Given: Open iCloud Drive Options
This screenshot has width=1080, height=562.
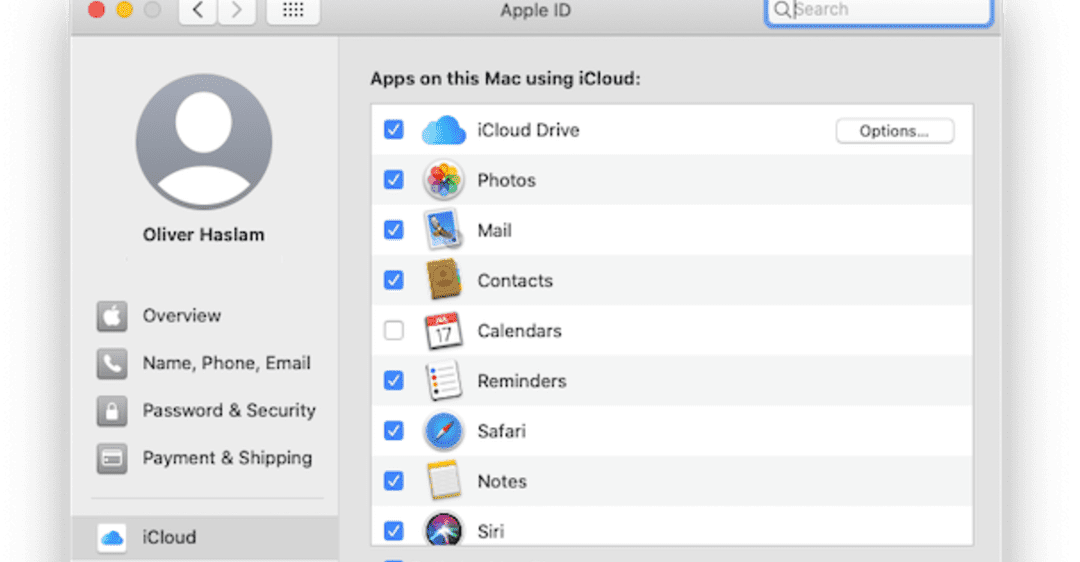Looking at the screenshot, I should coord(895,131).
